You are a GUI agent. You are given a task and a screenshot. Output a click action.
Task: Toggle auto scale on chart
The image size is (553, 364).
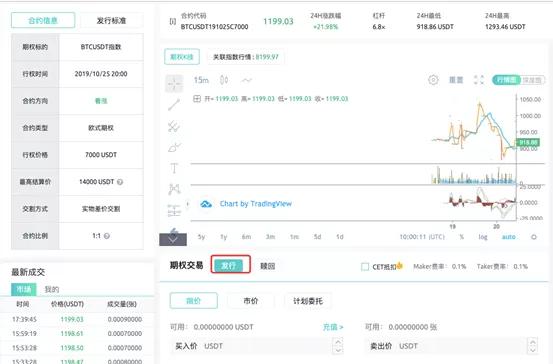pyautogui.click(x=509, y=237)
